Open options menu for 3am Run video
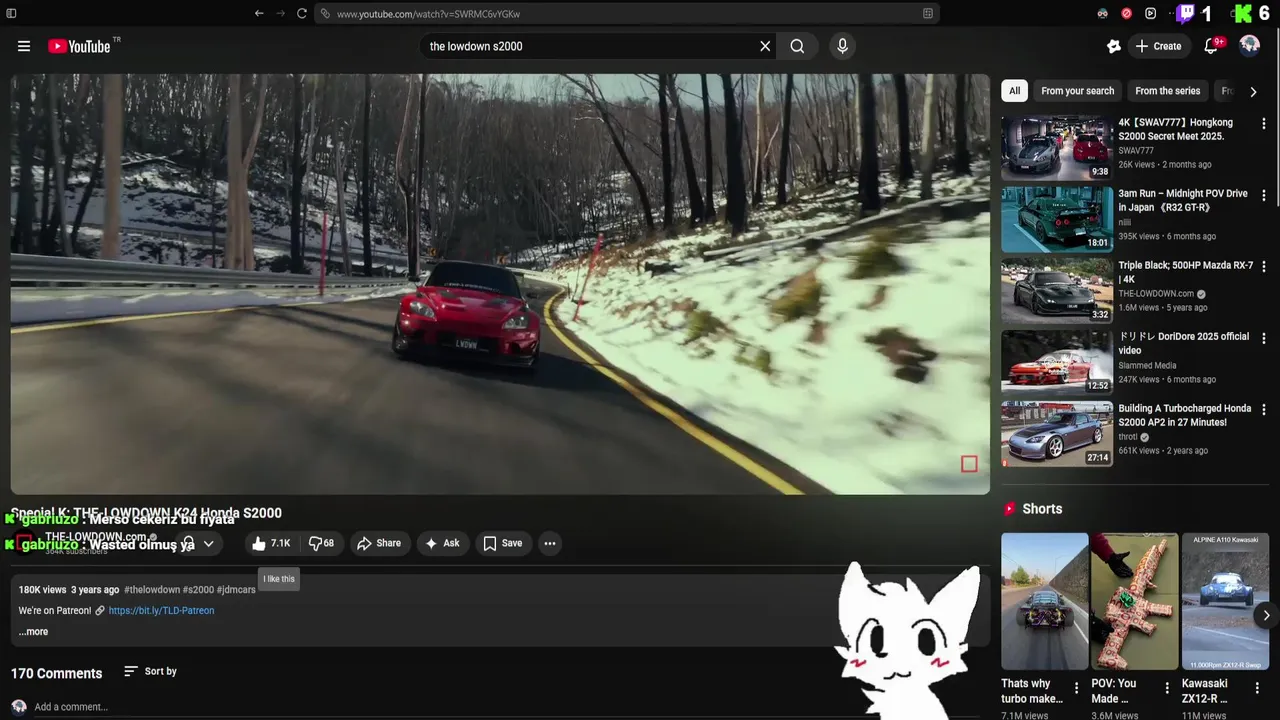 [x=1263, y=196]
